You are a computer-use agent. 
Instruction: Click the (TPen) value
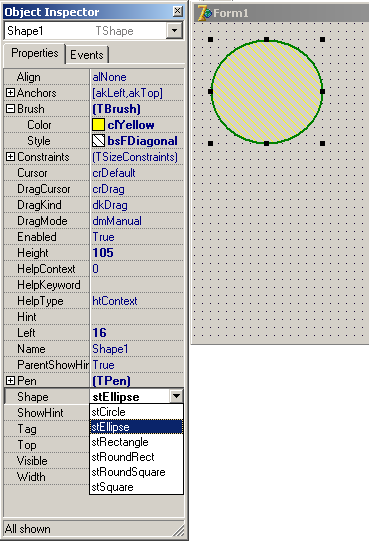111,381
